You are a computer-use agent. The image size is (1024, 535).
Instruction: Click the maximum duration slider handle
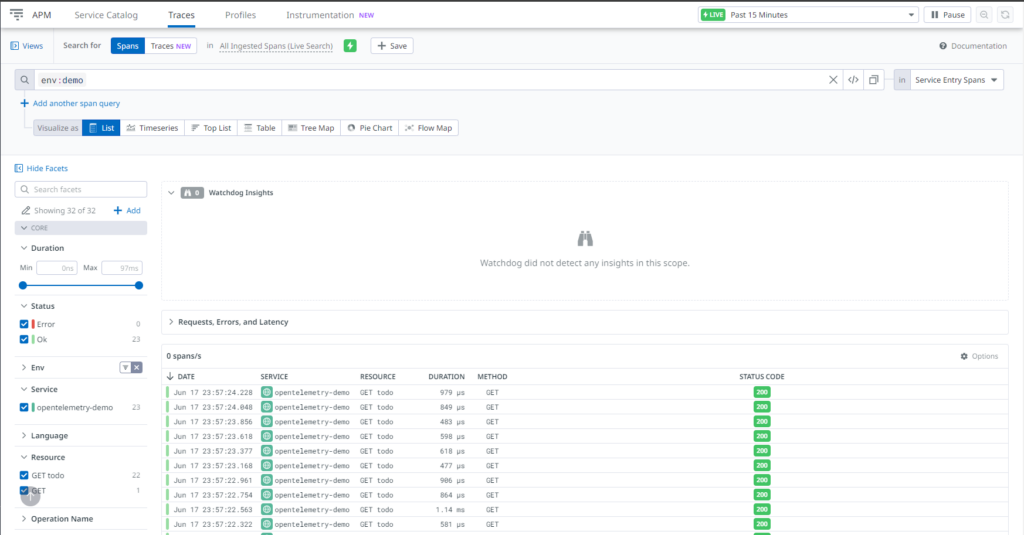[138, 285]
